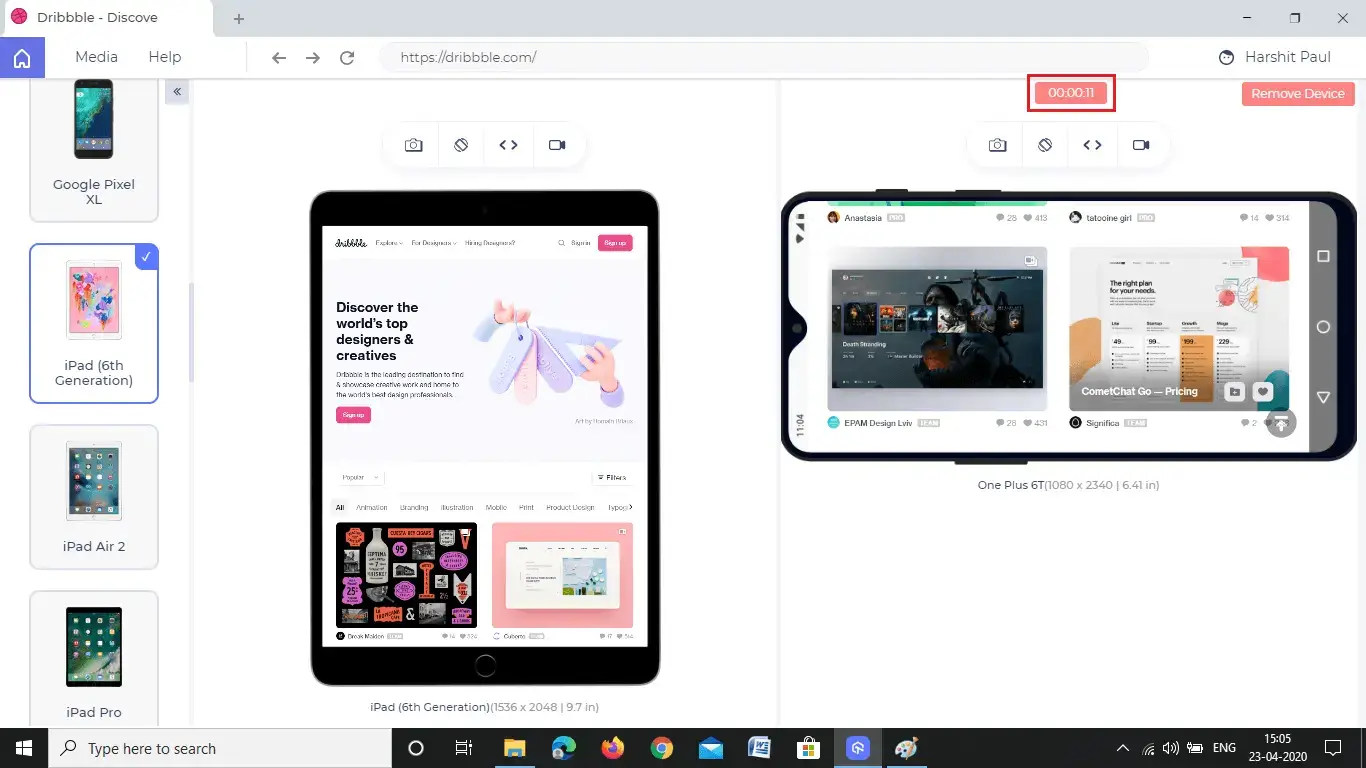Take screenshot of the iPad device
1366x768 pixels.
[413, 145]
